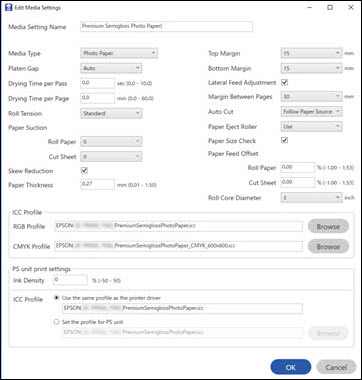This screenshot has width=362, height=380.
Task: Click the Media Setting Name field
Action: tap(166, 27)
